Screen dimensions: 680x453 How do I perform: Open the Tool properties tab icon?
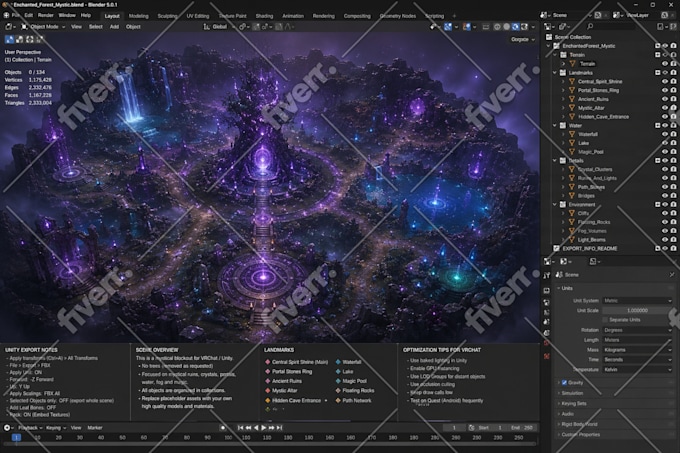[546, 276]
